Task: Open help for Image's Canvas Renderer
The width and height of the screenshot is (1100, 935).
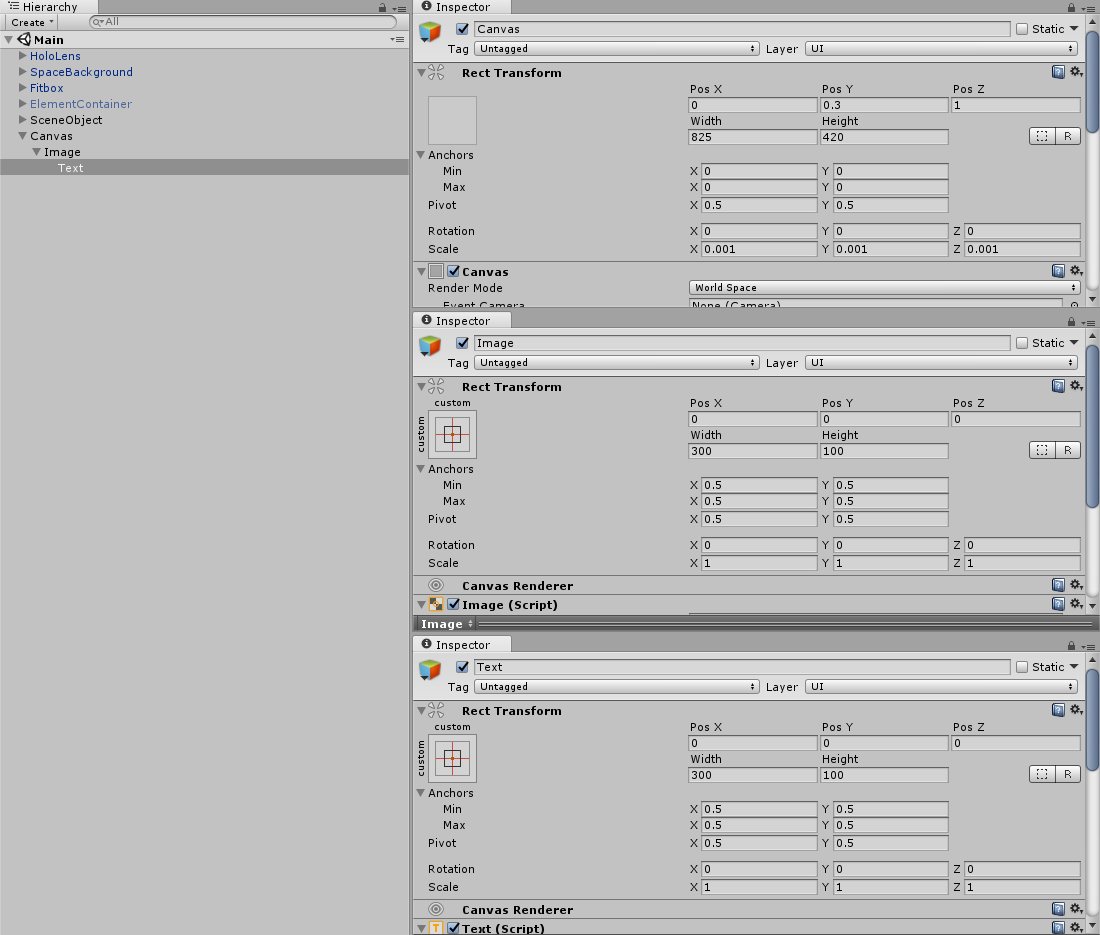Action: tap(1058, 585)
